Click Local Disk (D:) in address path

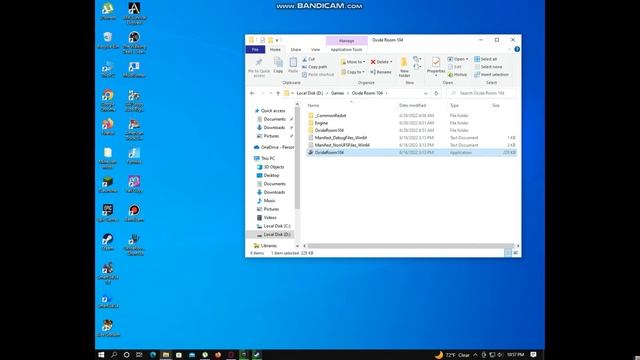[x=309, y=93]
